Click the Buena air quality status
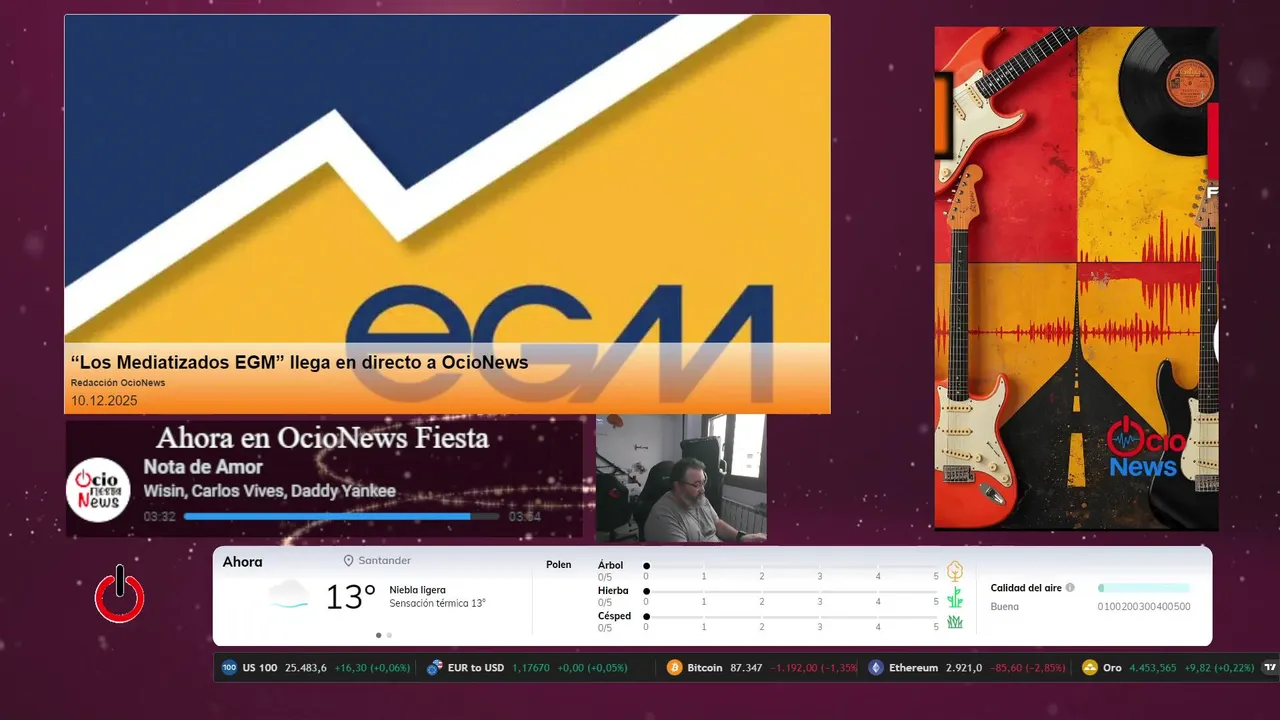Image resolution: width=1280 pixels, height=720 pixels. 1005,607
